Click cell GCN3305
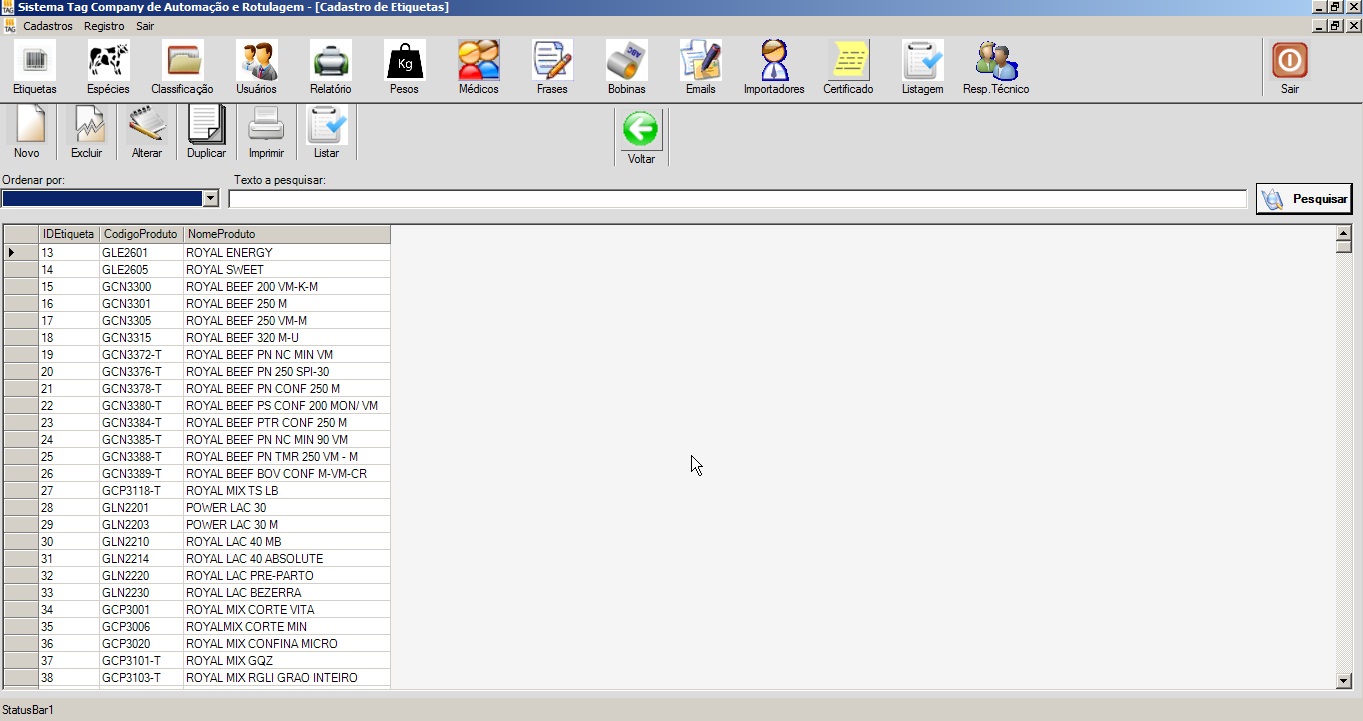Viewport: 1363px width, 721px height. pos(141,321)
